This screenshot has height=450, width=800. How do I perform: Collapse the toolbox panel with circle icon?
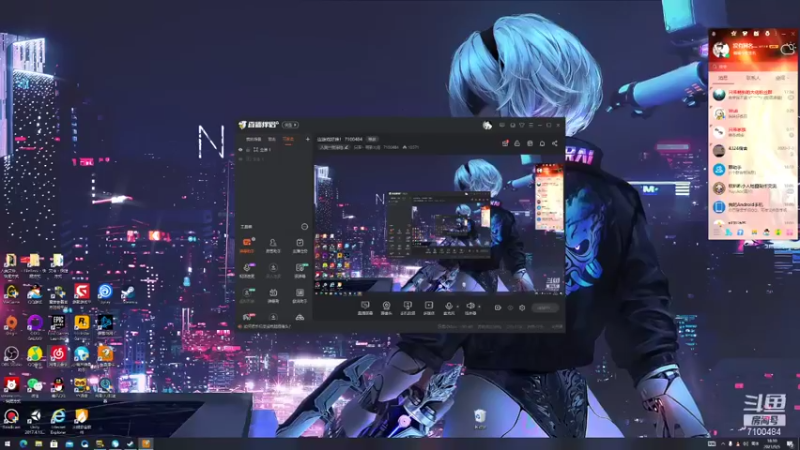pos(305,227)
